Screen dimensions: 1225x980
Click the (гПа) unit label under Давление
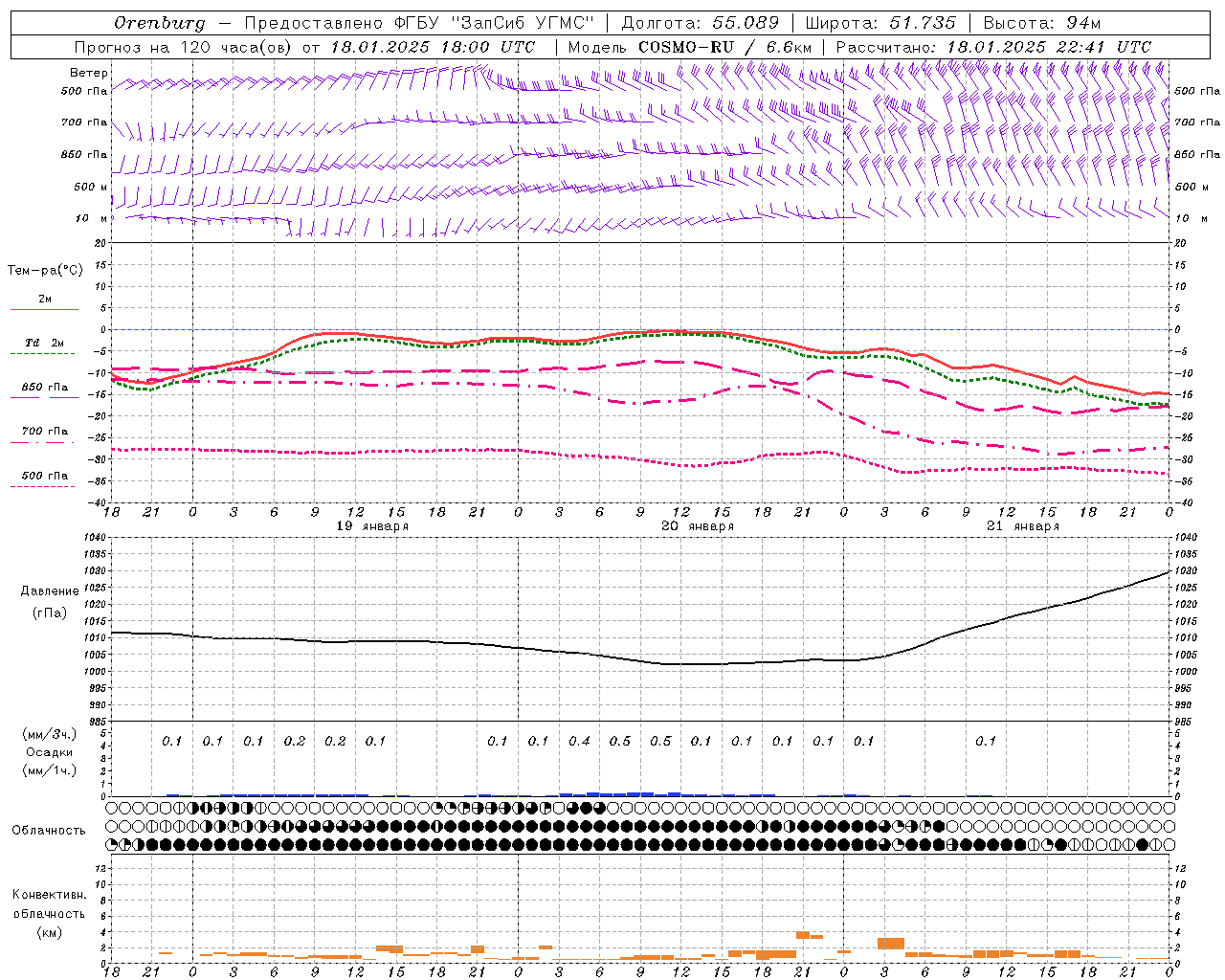(50, 612)
